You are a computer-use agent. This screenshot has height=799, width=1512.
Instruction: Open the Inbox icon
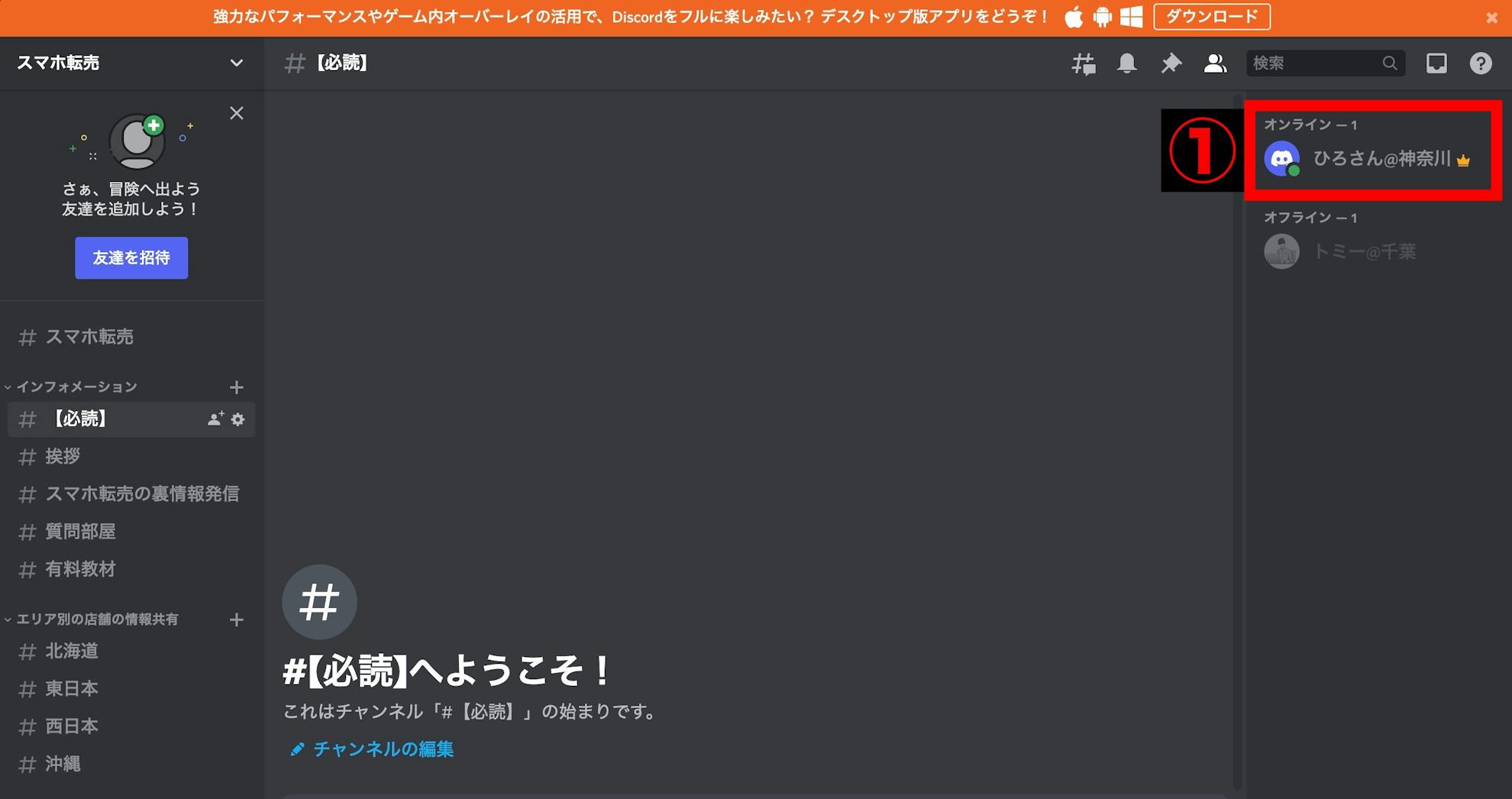pos(1436,63)
